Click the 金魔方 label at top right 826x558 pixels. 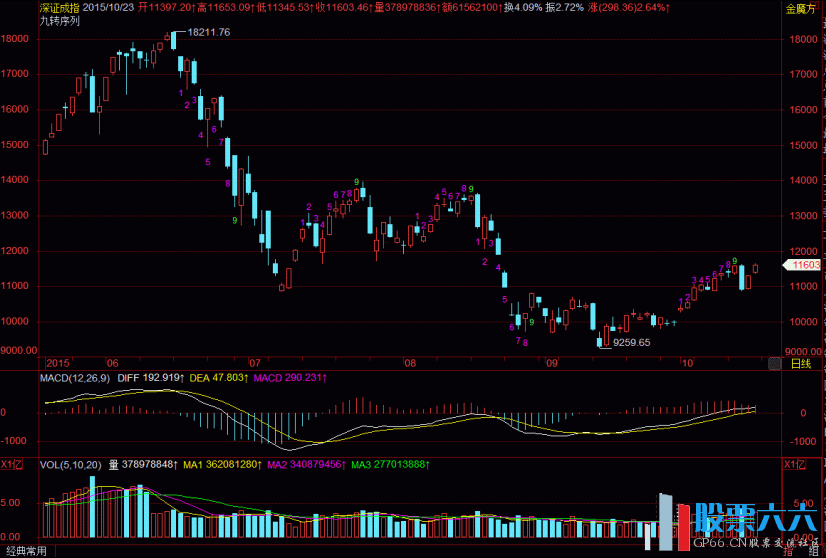pyautogui.click(x=802, y=7)
